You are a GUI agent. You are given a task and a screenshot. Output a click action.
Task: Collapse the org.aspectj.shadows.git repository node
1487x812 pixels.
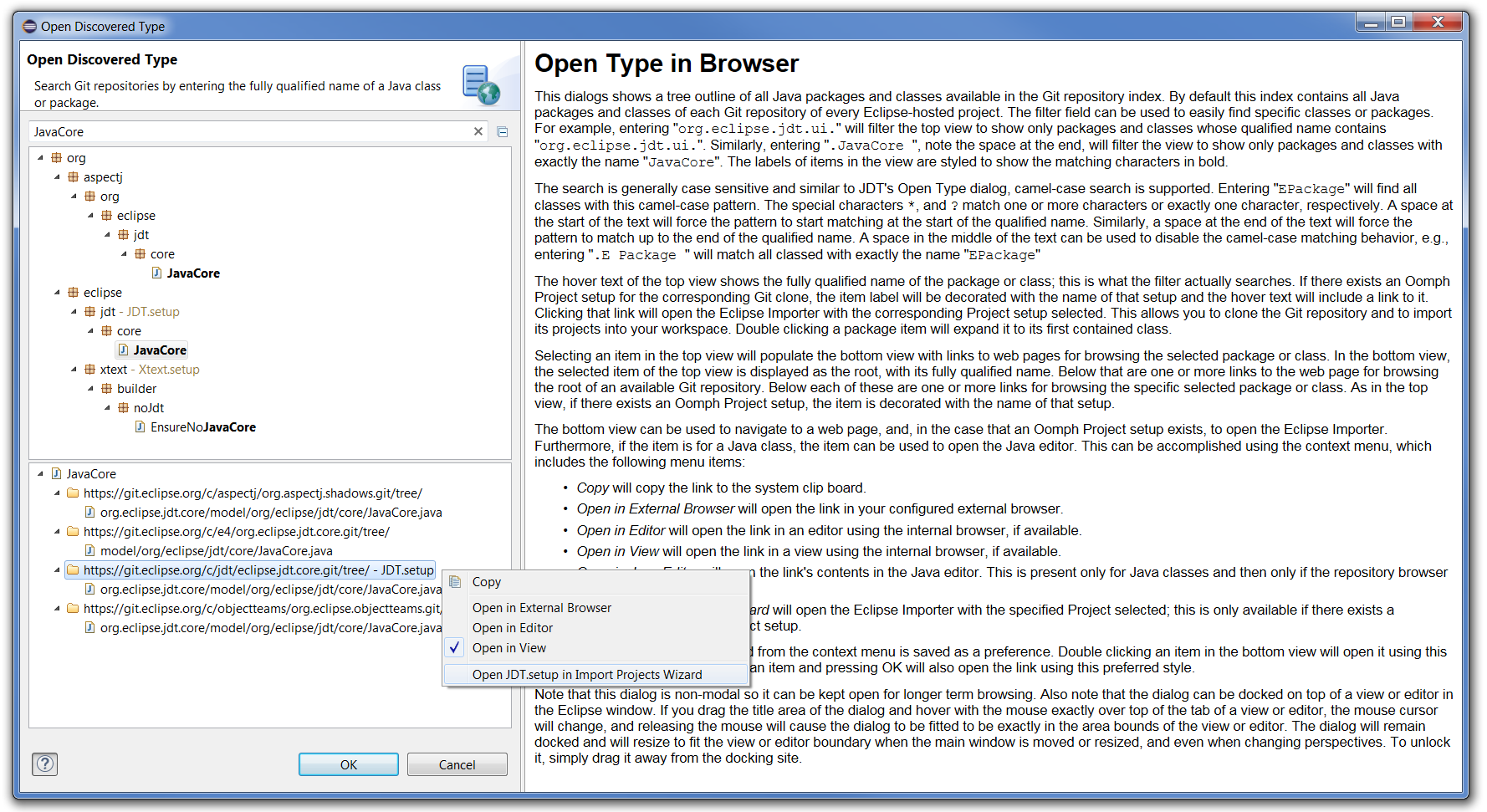[58, 493]
